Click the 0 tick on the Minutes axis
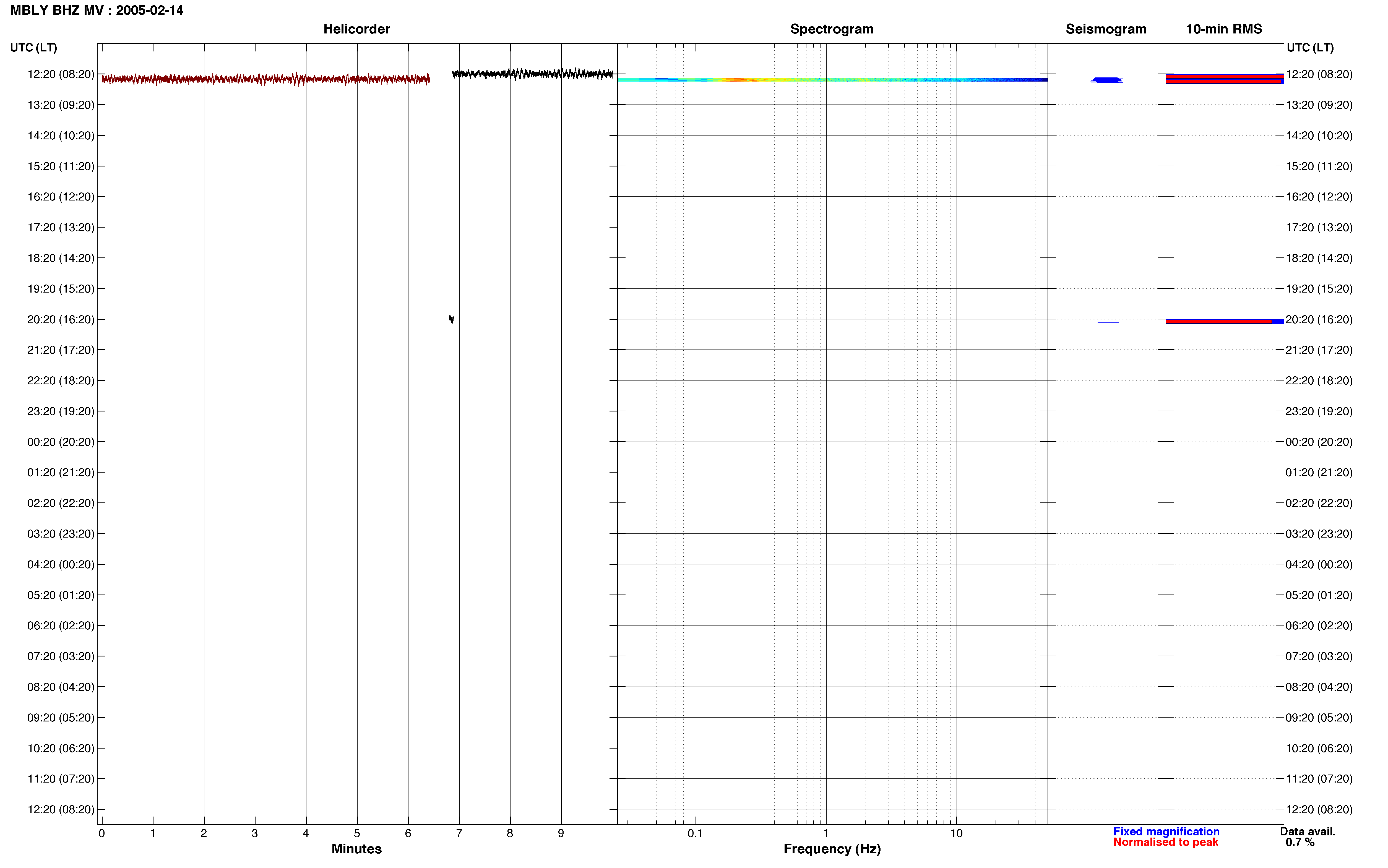Viewport: 1388px width, 868px height. pyautogui.click(x=101, y=833)
